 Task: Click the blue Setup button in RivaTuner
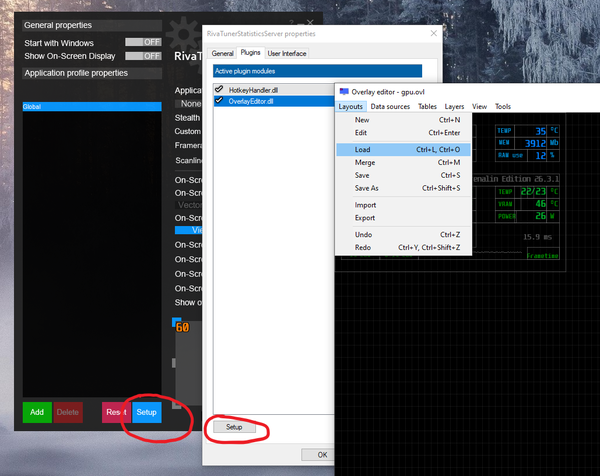point(147,412)
